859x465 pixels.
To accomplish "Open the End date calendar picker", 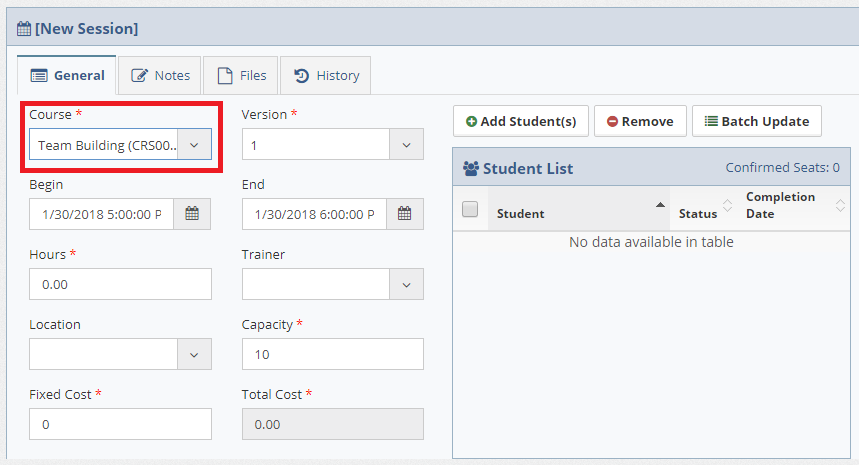I will (405, 214).
